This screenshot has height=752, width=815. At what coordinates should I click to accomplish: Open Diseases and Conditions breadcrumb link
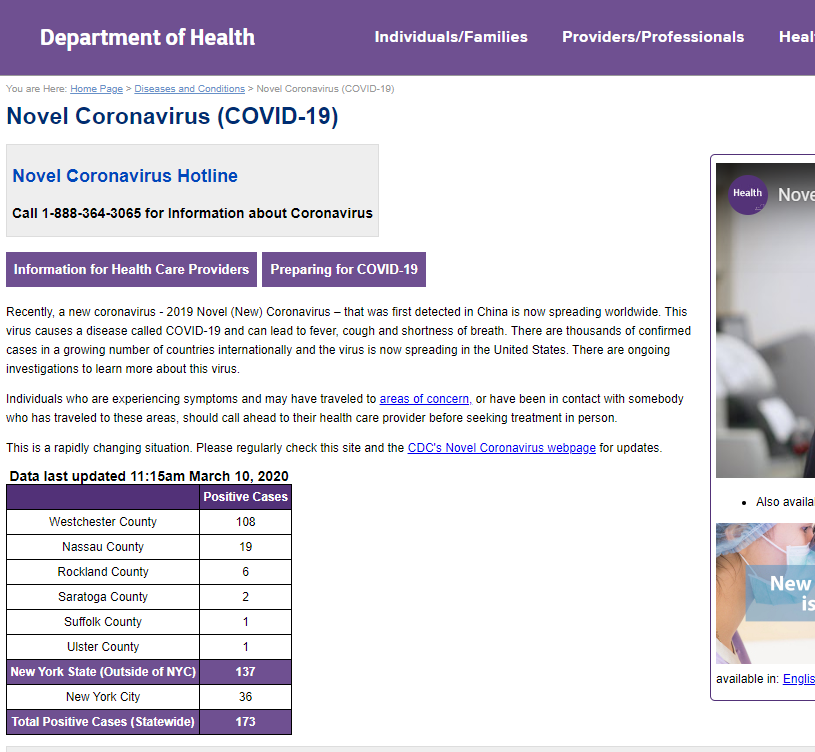pos(189,89)
